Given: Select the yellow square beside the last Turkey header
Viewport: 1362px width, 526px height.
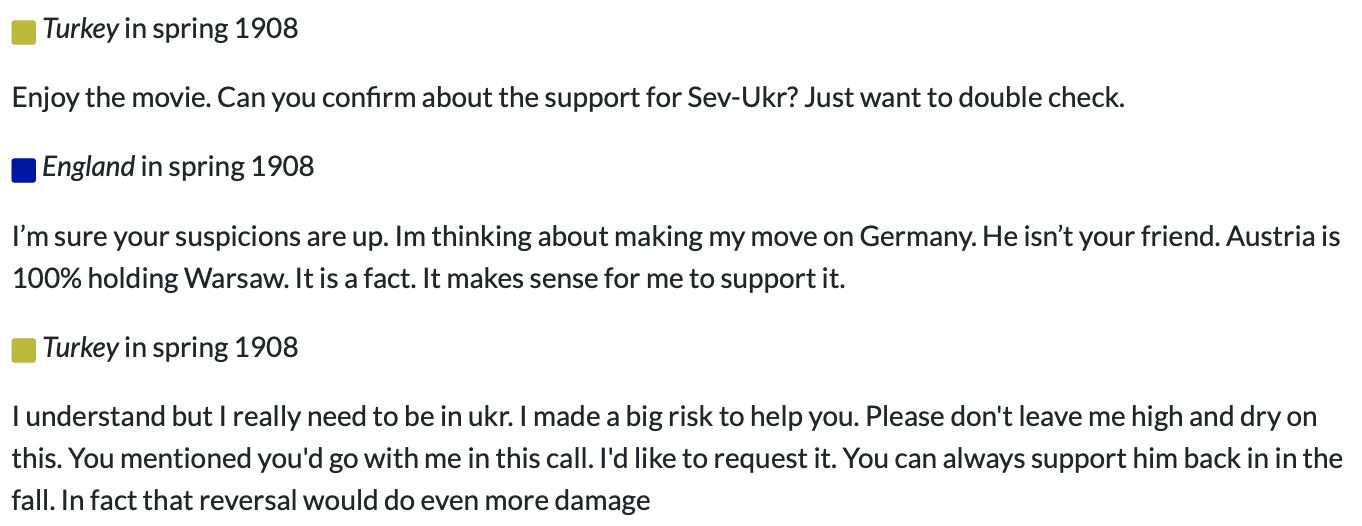Looking at the screenshot, I should coord(24,351).
